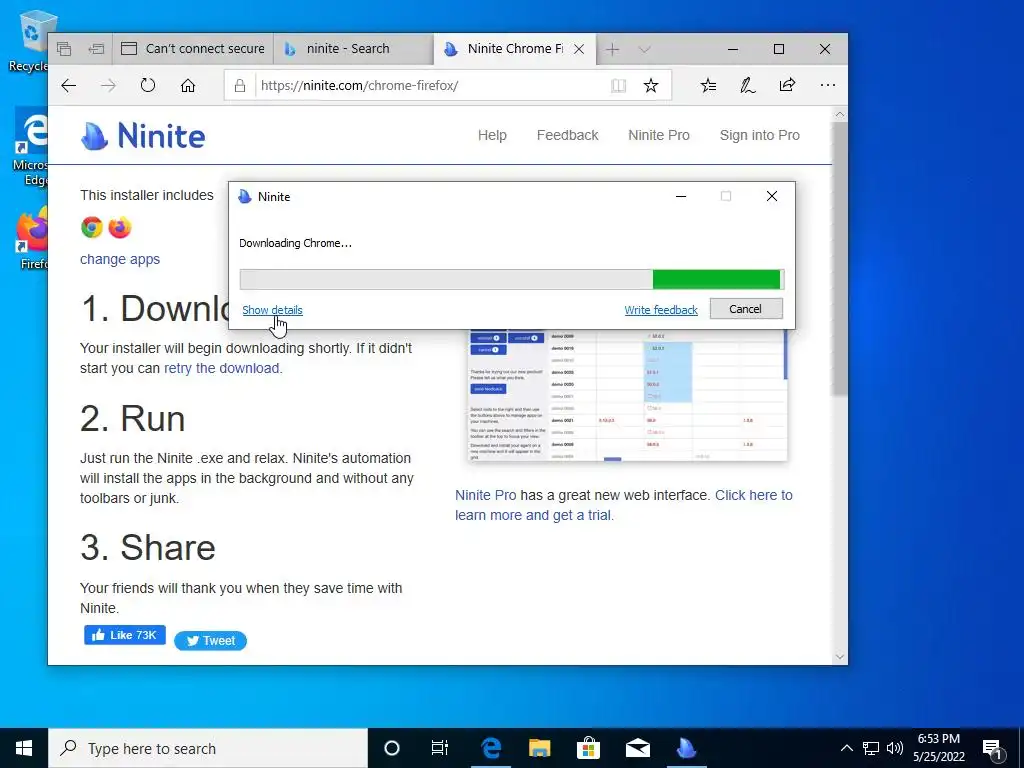Open the Add notes pen icon
Image resolution: width=1024 pixels, height=768 pixels.
point(748,85)
